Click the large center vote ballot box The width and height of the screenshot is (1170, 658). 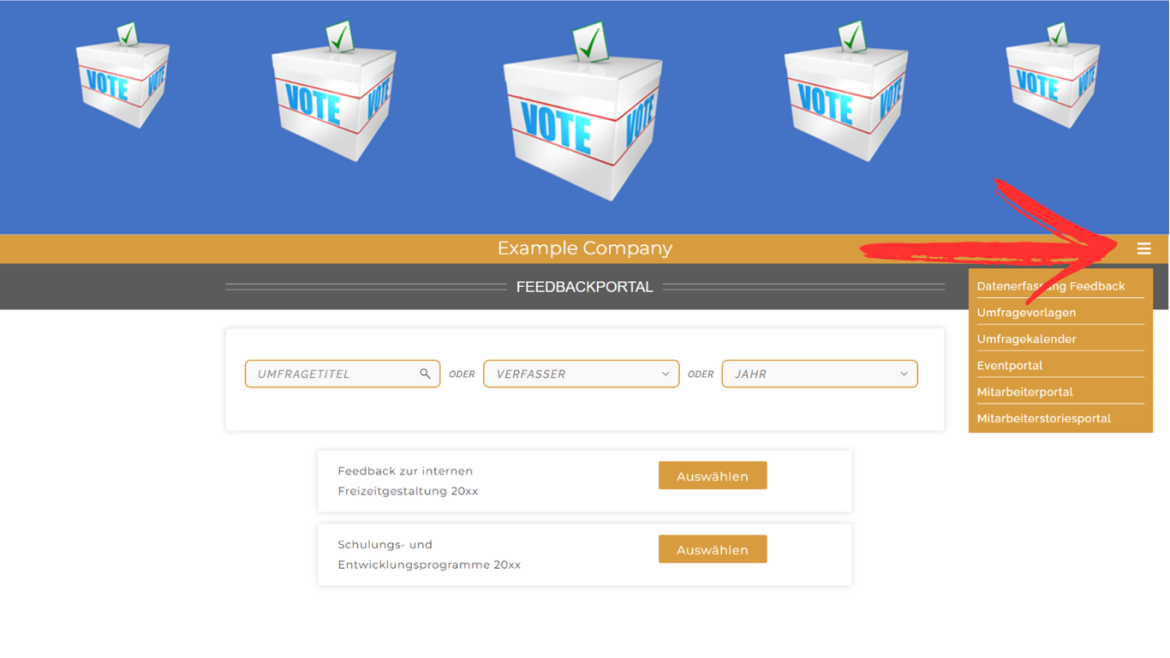coord(584,112)
